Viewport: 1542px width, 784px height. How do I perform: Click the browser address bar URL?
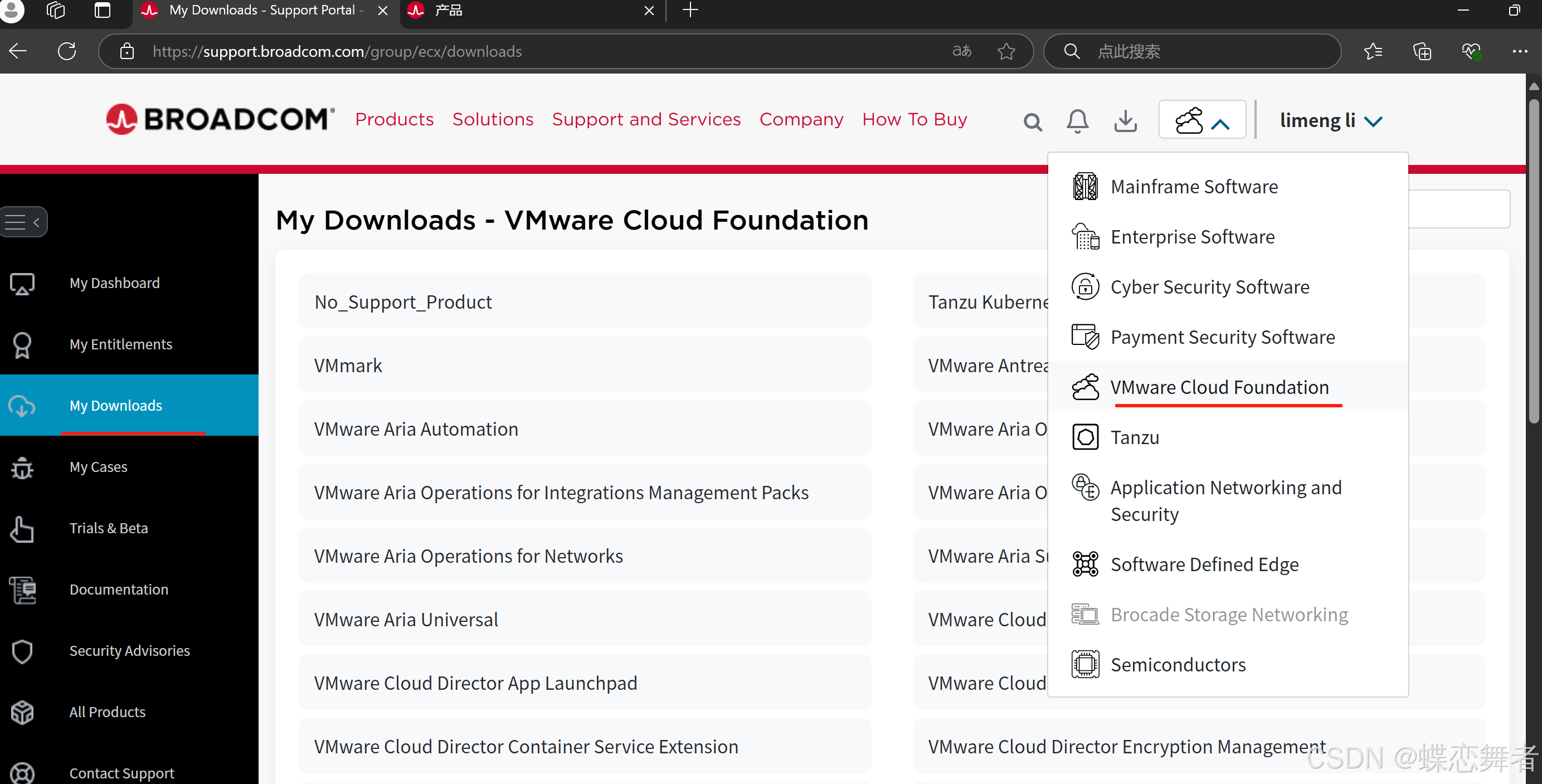[337, 51]
